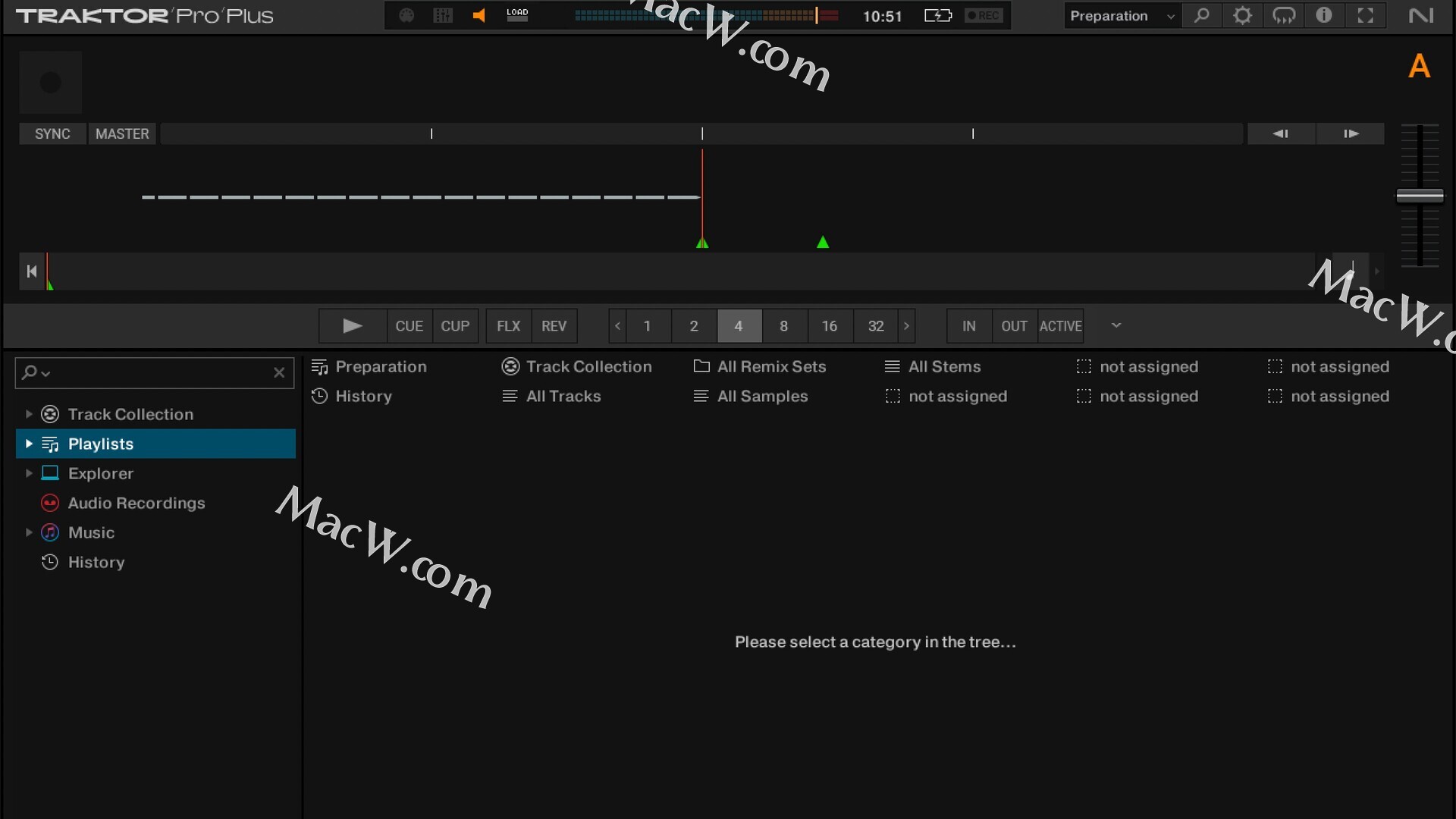The width and height of the screenshot is (1456, 819).
Task: Toggle the MASTER button on deck A
Action: pyautogui.click(x=122, y=133)
